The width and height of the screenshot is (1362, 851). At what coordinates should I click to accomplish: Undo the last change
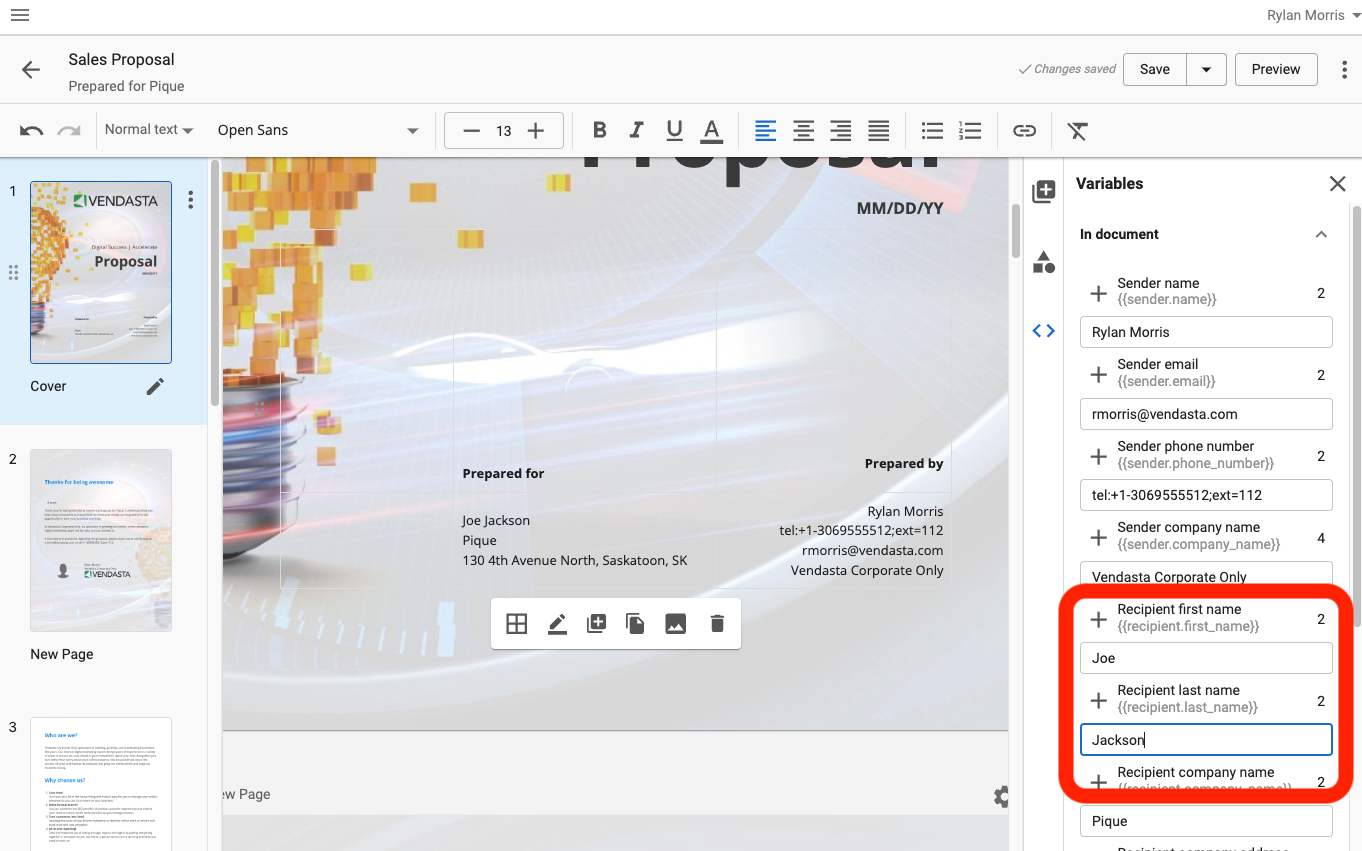(x=31, y=131)
